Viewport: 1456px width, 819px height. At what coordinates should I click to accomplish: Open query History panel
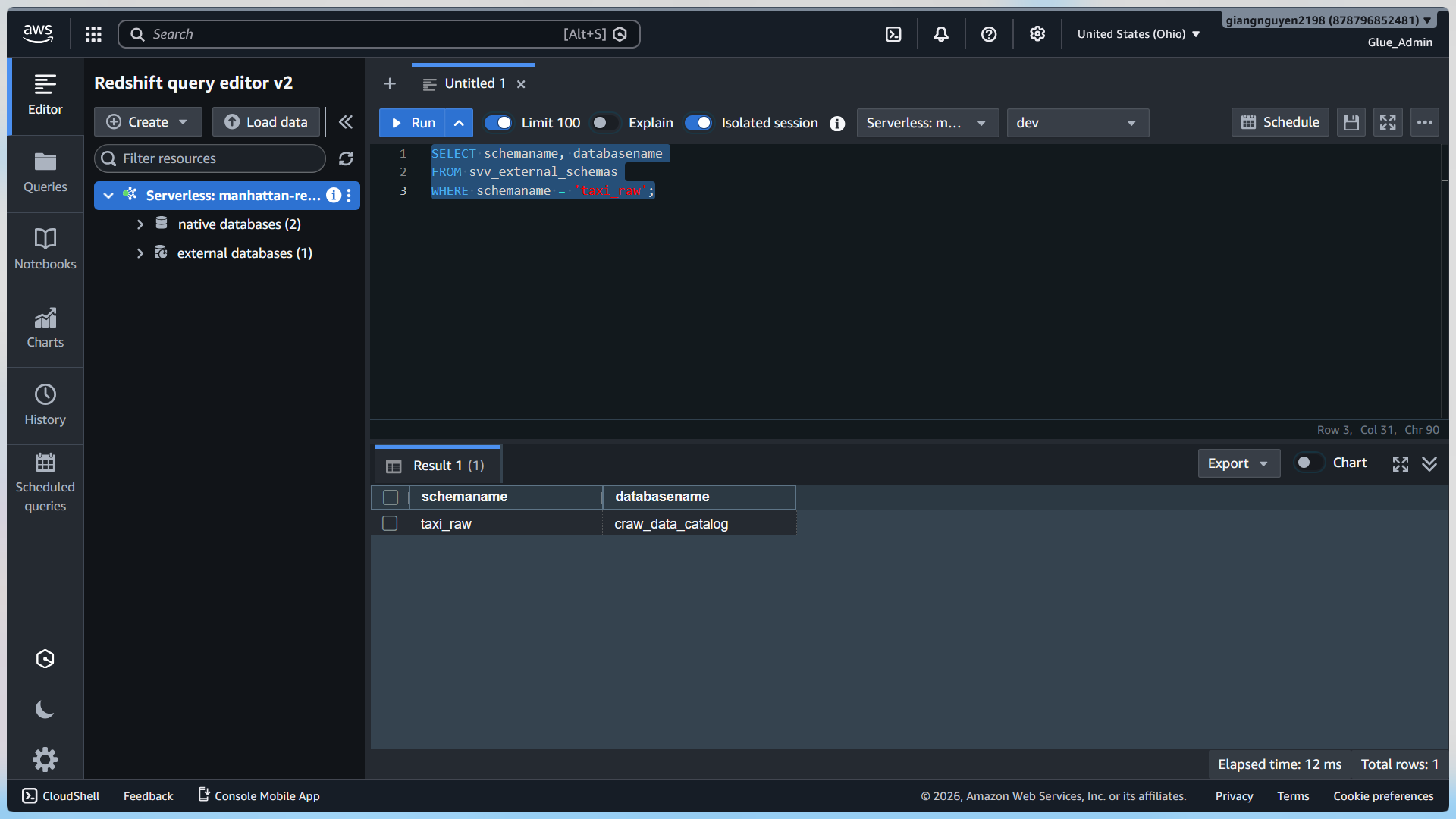[x=45, y=405]
